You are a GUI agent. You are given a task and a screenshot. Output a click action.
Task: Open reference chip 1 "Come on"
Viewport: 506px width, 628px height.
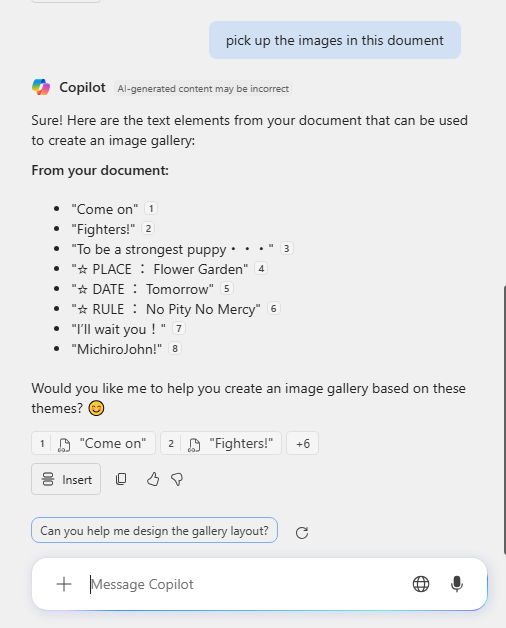(93, 443)
